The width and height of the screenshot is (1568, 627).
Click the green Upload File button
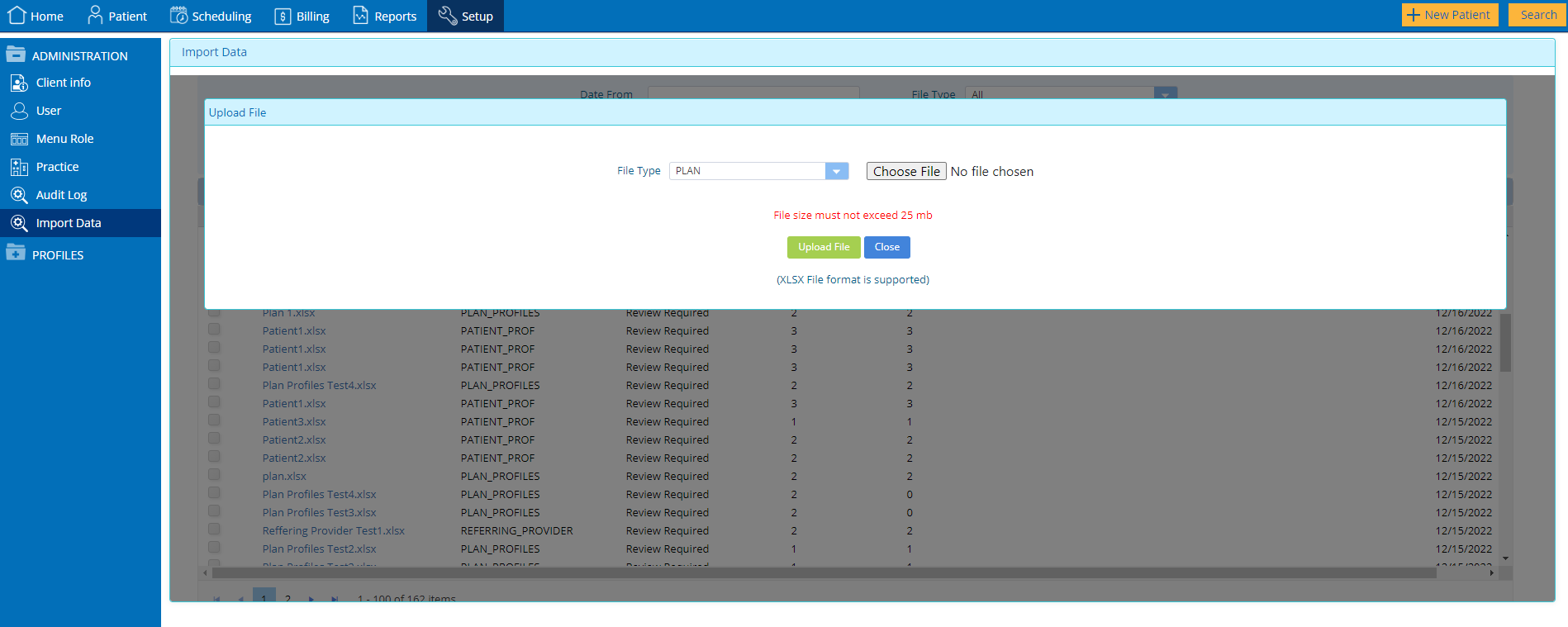tap(824, 247)
